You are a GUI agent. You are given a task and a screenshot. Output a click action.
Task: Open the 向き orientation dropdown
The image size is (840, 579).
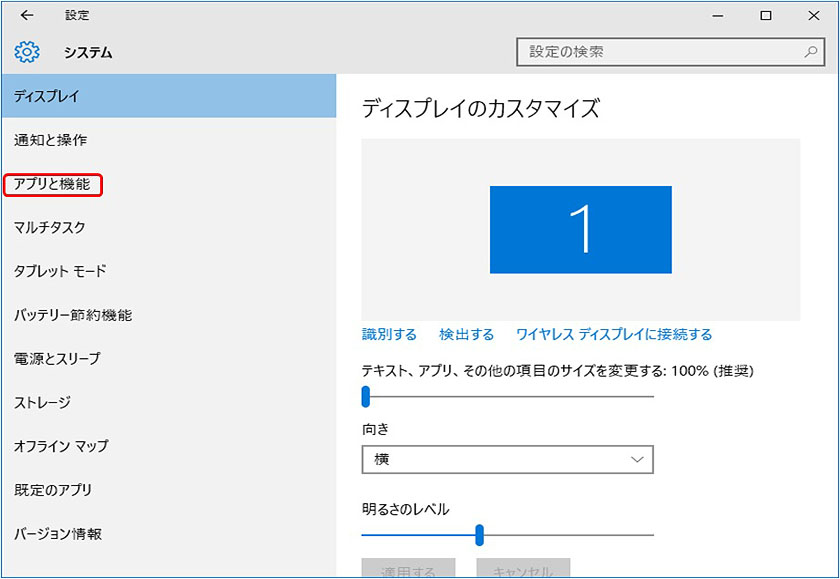[x=507, y=460]
